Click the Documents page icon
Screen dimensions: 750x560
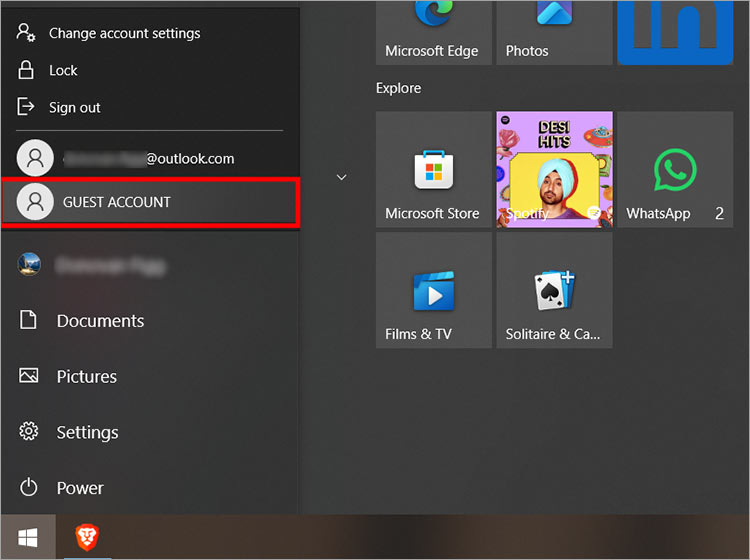click(28, 319)
